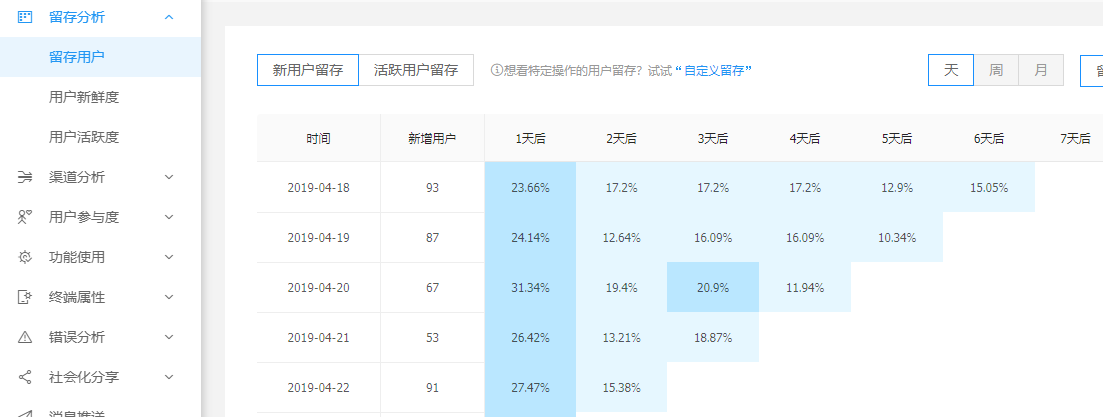Select the 新用户留存 tab

pos(308,70)
